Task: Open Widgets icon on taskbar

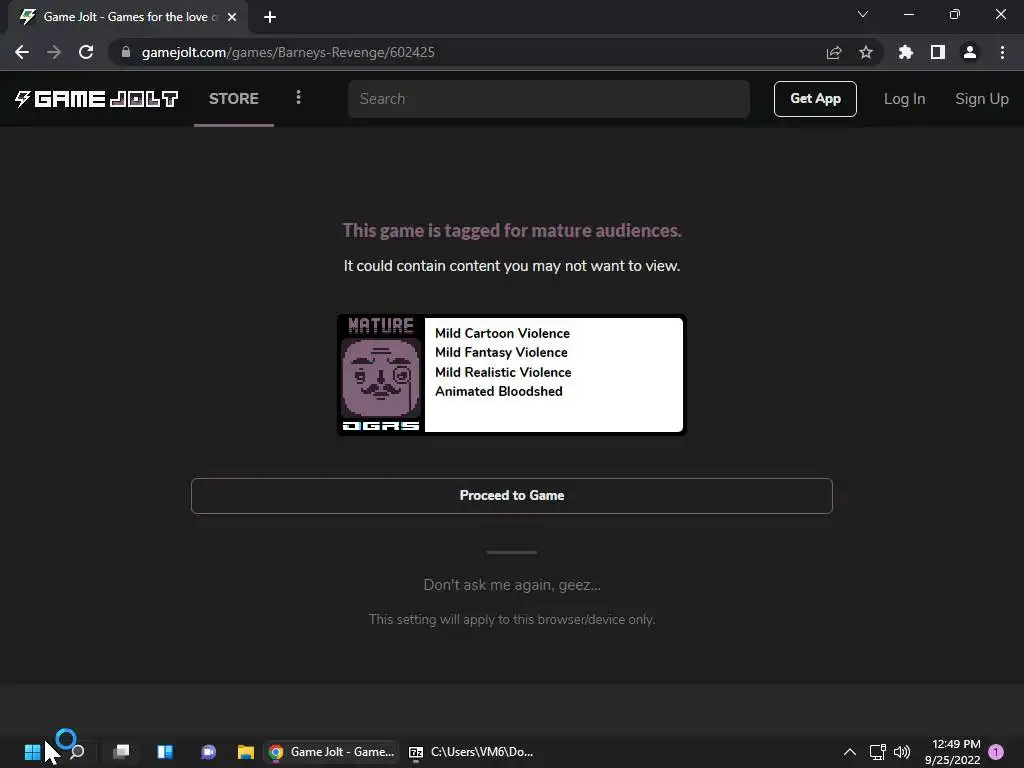Action: (165, 752)
